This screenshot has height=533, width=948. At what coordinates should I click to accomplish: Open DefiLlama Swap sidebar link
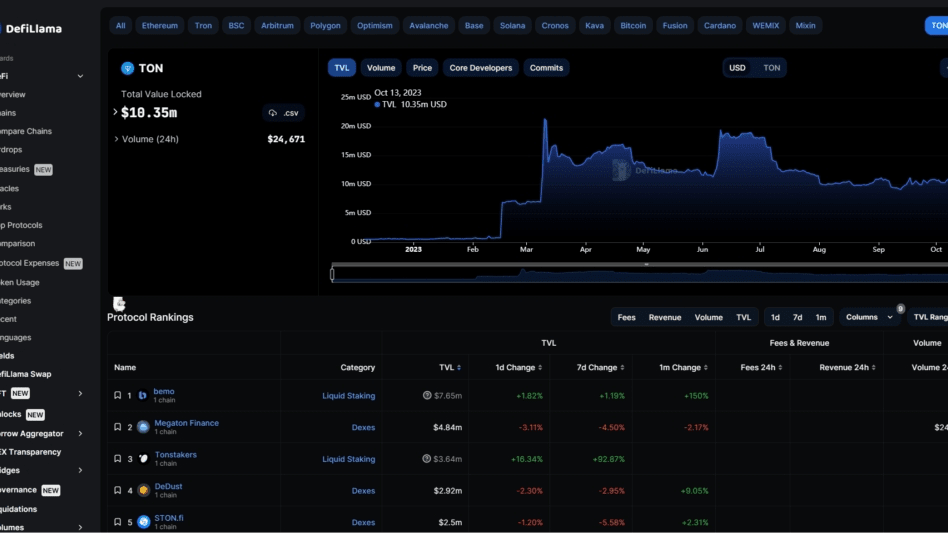point(25,374)
